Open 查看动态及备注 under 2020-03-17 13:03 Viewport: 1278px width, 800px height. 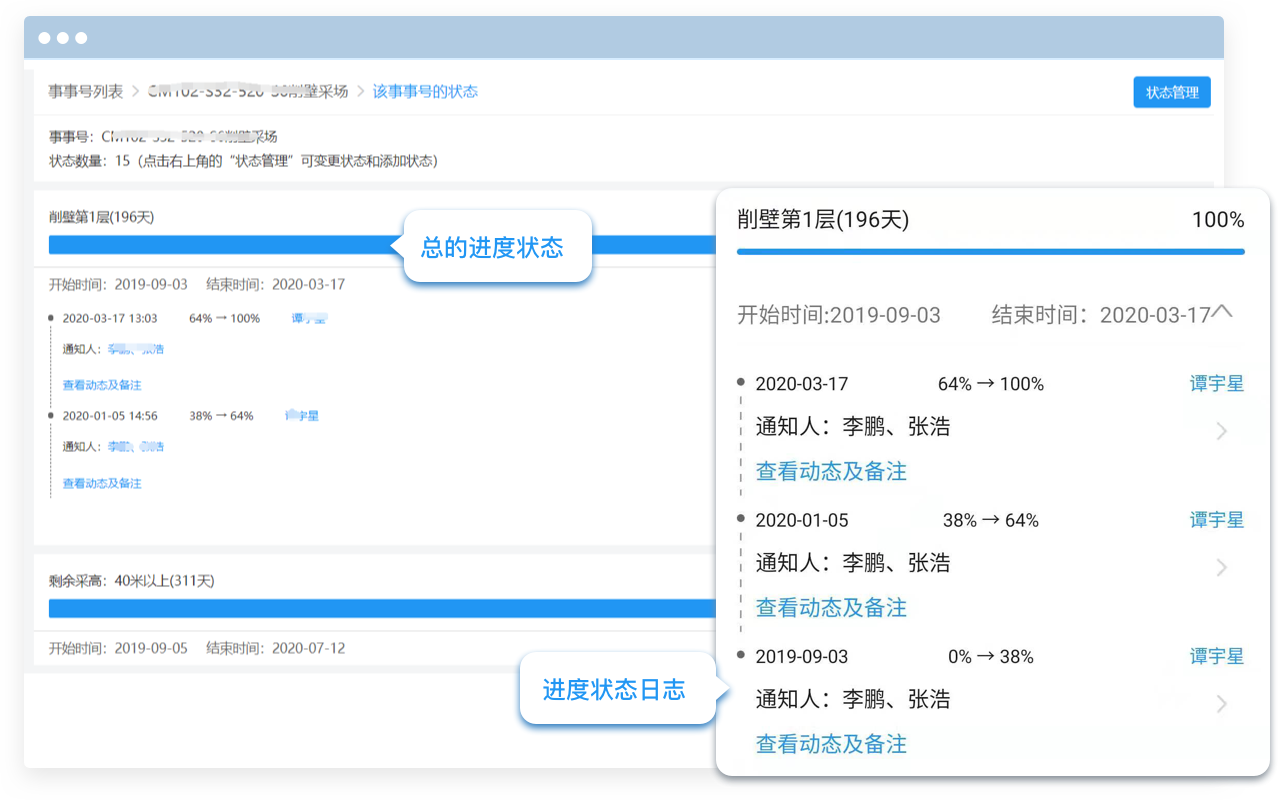[x=102, y=385]
